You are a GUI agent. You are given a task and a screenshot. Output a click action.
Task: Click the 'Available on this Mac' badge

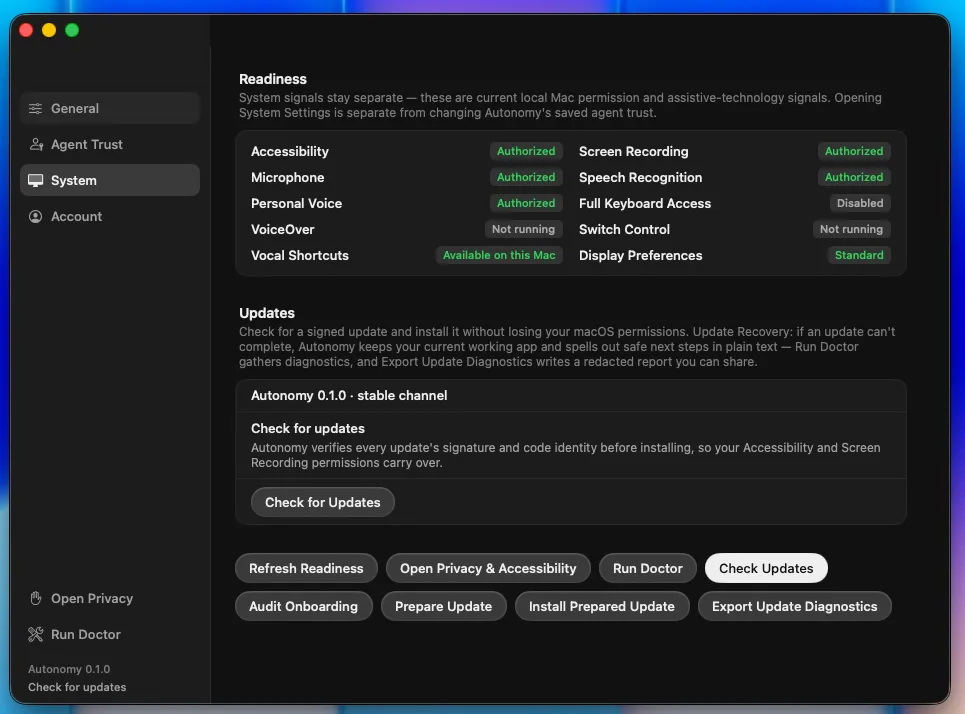499,255
